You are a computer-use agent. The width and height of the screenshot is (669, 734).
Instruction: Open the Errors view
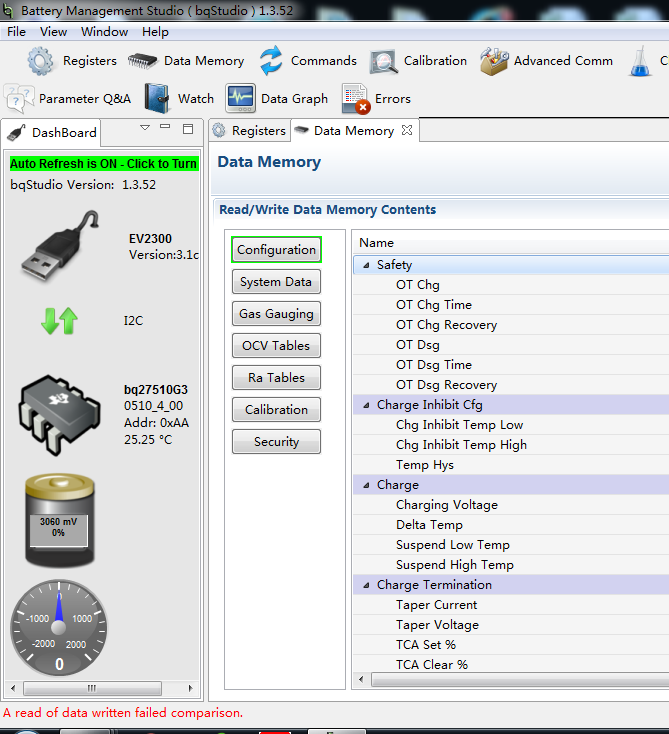point(355,98)
